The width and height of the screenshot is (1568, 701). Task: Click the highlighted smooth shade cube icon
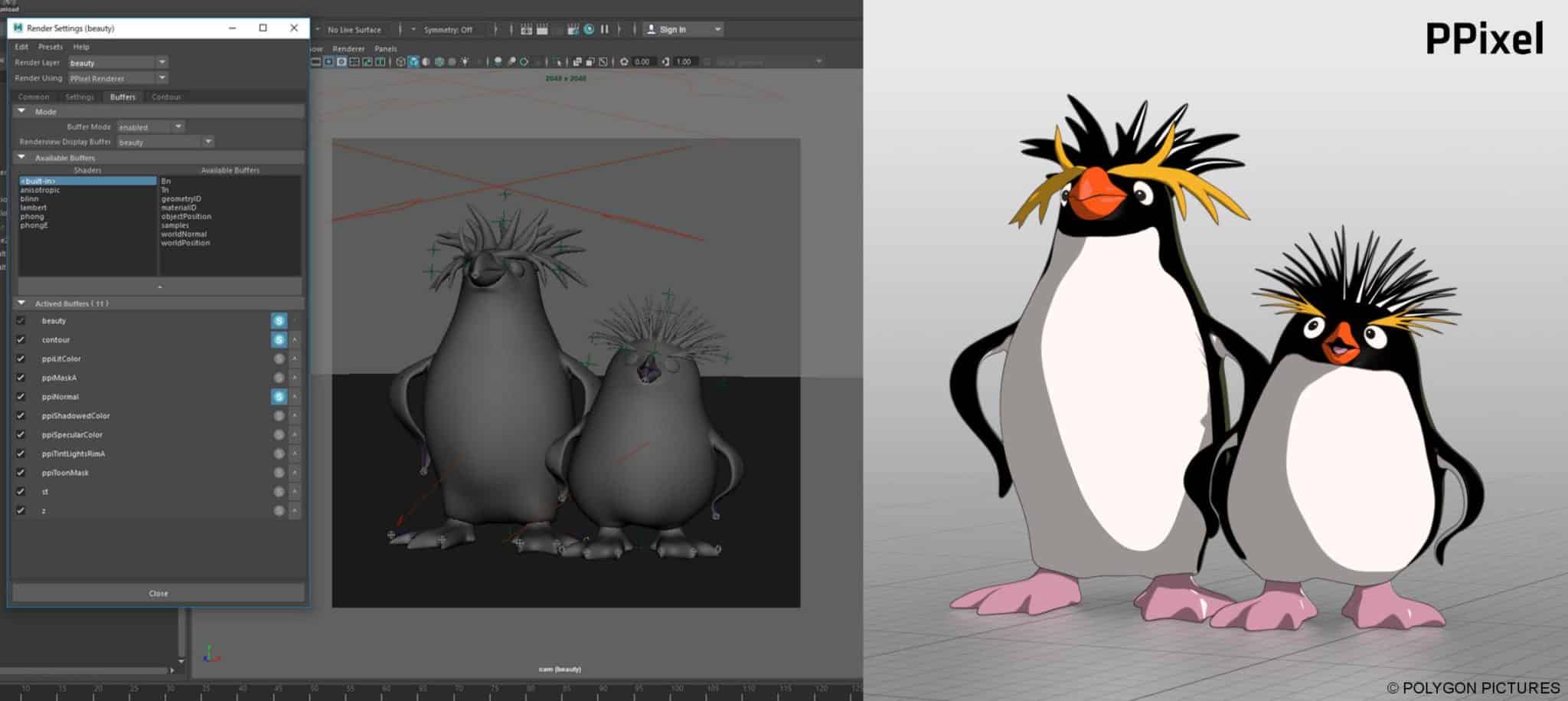click(413, 61)
